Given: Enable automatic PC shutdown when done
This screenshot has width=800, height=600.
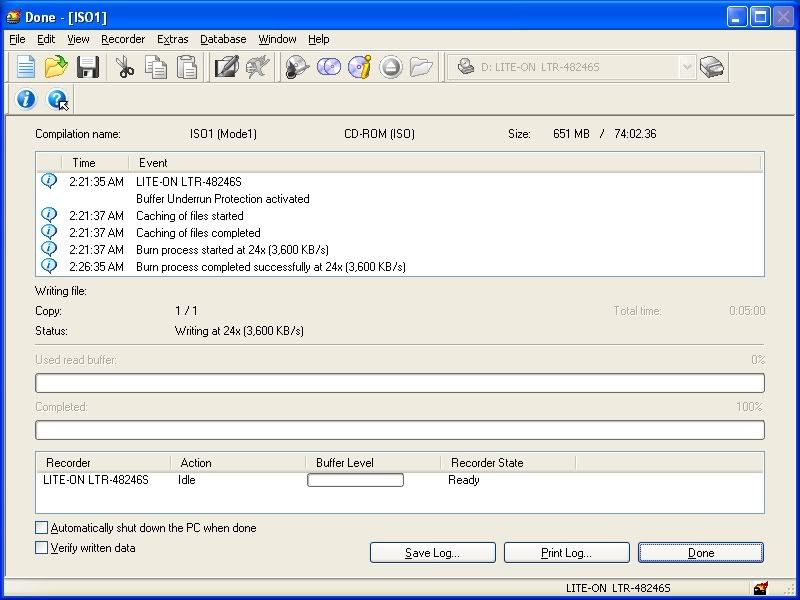Looking at the screenshot, I should click(42, 528).
